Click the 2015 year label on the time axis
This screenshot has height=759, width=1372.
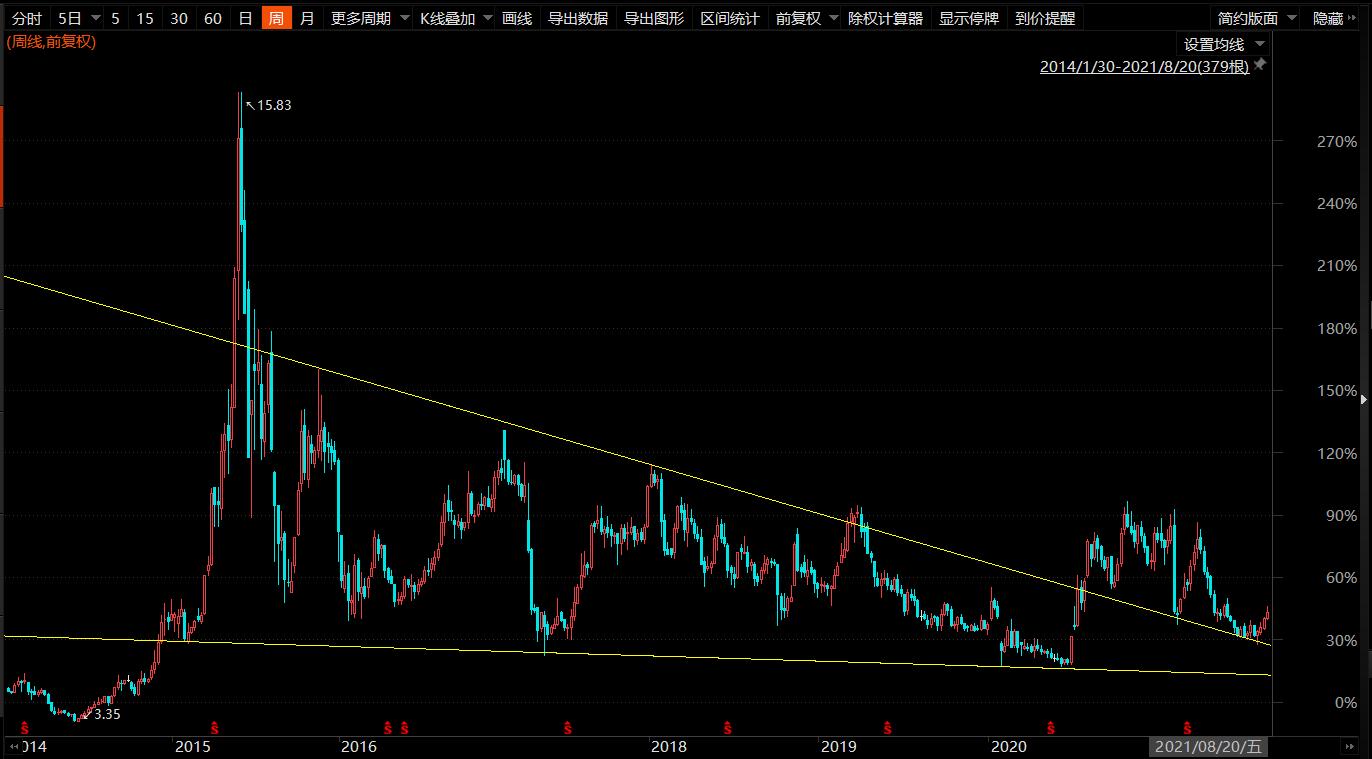tap(192, 746)
